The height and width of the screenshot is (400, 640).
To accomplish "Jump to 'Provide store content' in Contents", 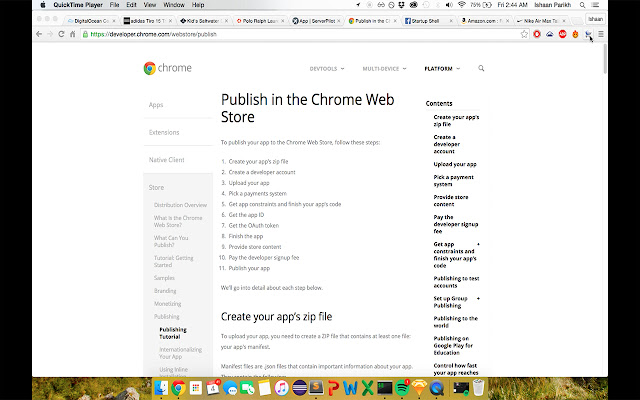I will (451, 200).
